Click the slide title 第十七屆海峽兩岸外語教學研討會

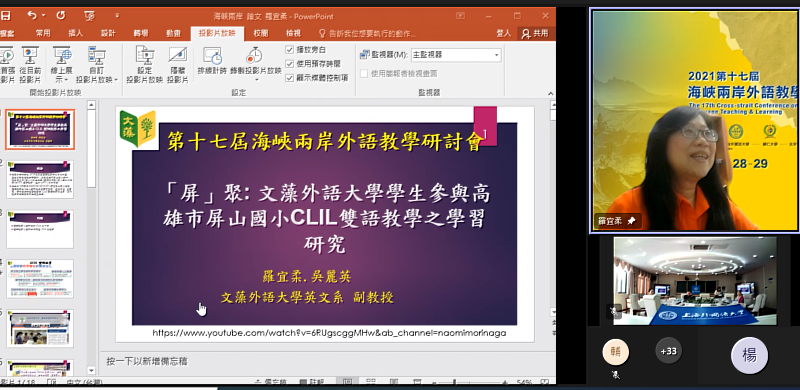tap(324, 142)
